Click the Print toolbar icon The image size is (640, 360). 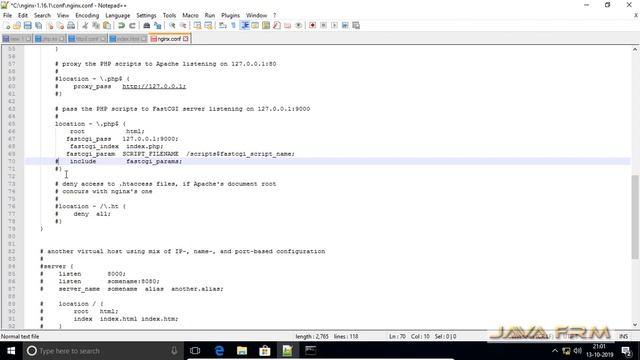(71, 25)
